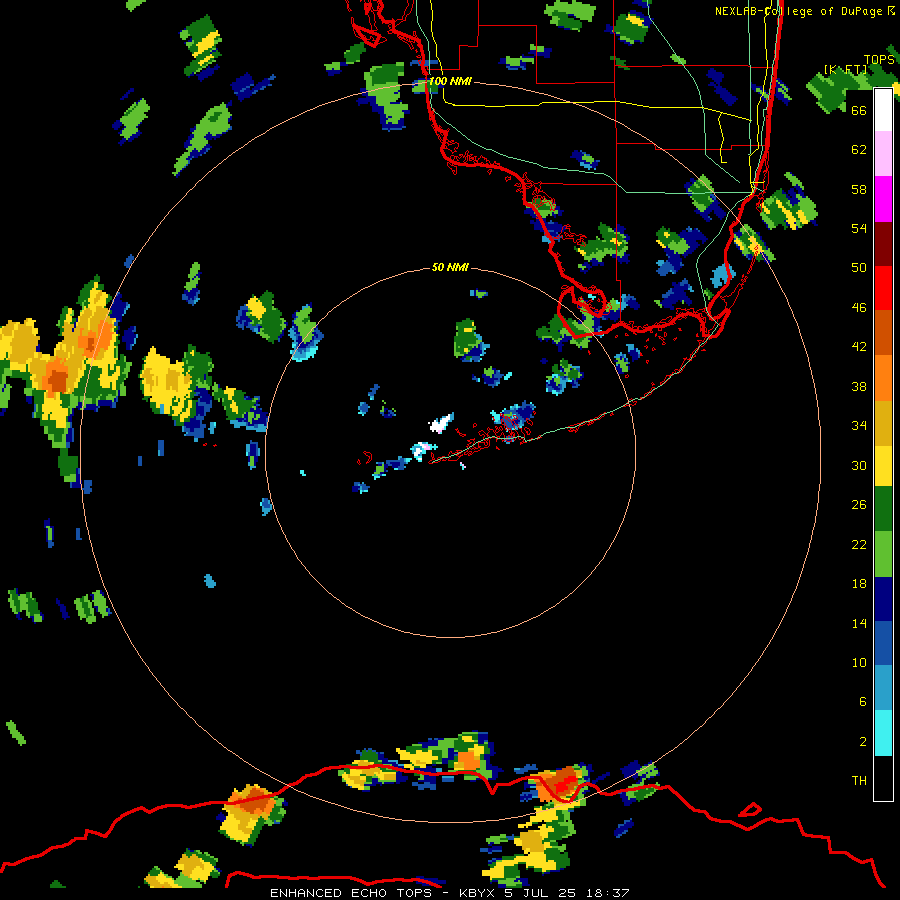Click the "58" legend value
Image resolution: width=900 pixels, height=900 pixels.
[x=859, y=189]
